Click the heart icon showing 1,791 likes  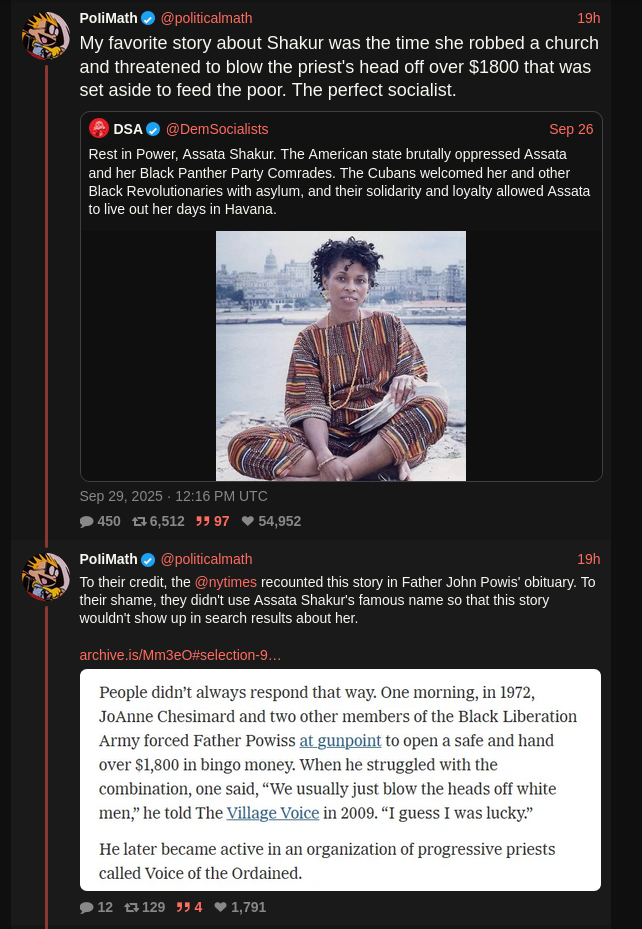click(x=220, y=907)
